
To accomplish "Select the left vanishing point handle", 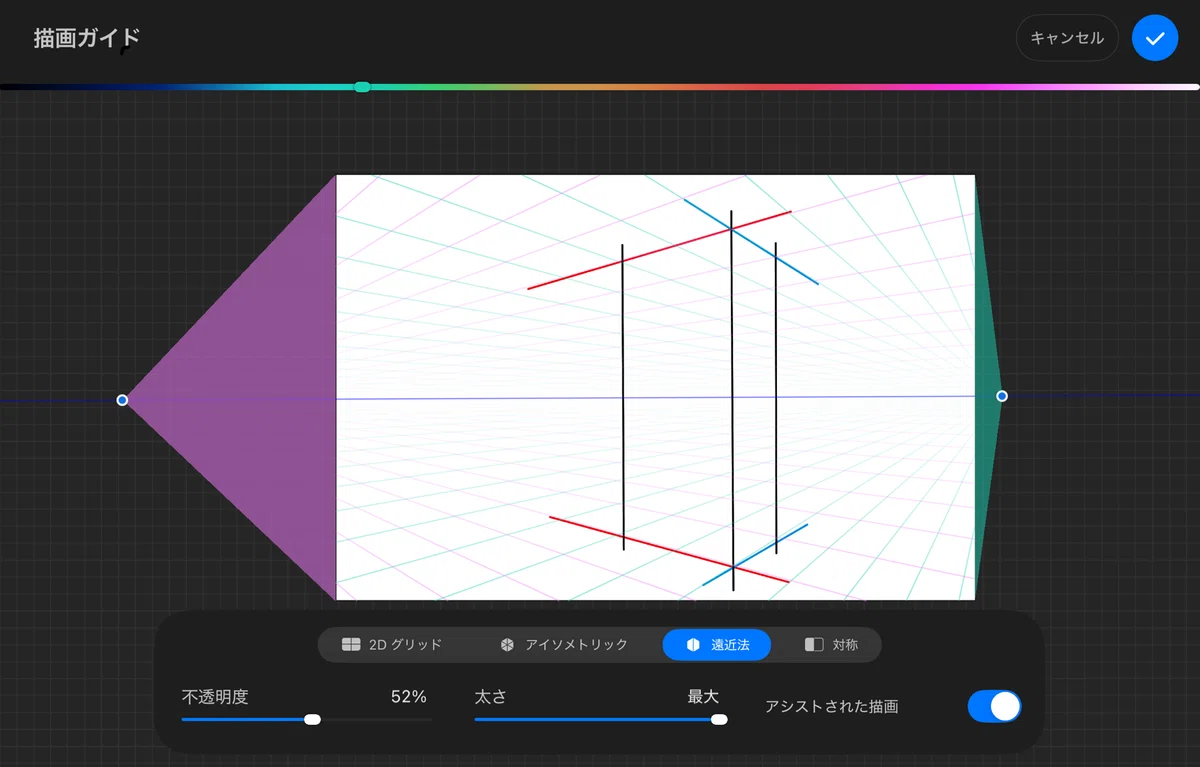I will [x=122, y=400].
